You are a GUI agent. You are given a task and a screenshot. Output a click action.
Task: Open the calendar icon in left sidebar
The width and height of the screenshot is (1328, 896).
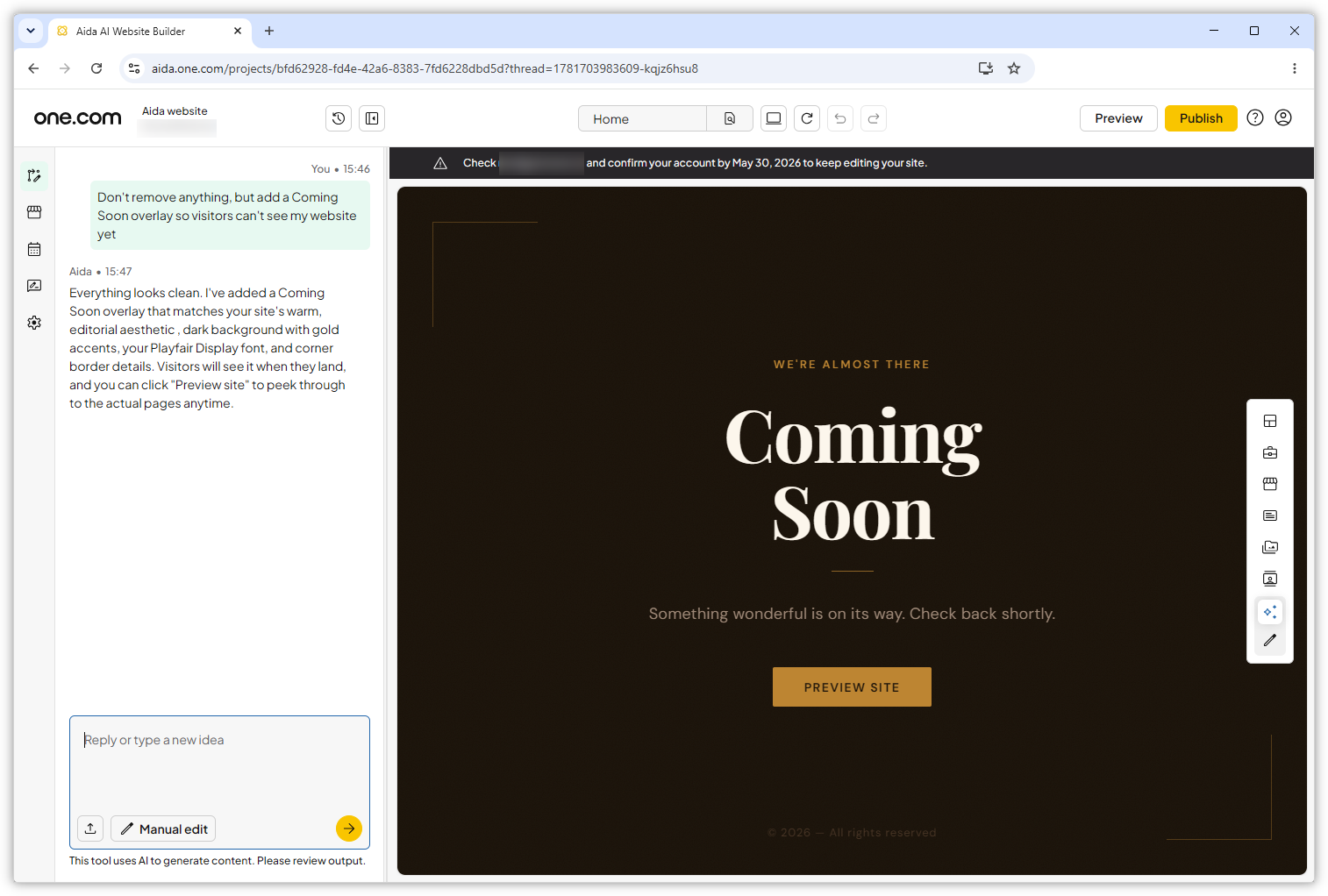[x=34, y=249]
